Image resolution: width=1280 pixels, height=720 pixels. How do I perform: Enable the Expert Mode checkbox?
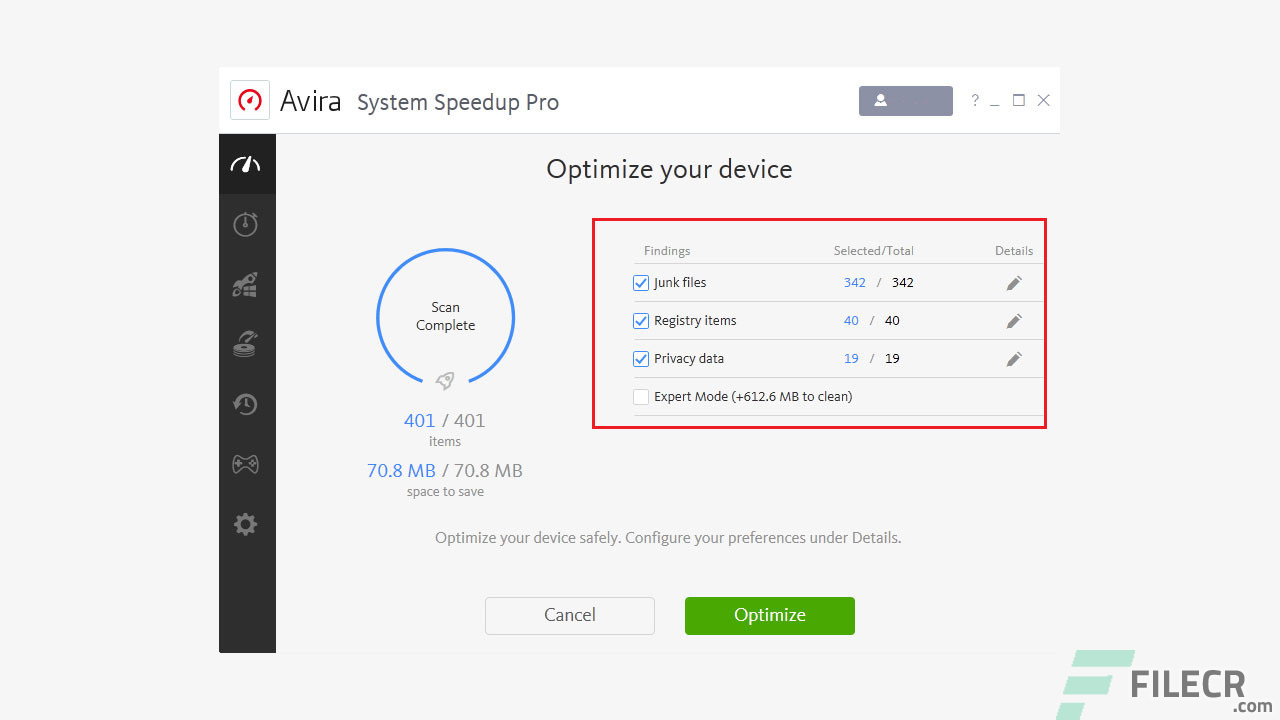pos(641,397)
